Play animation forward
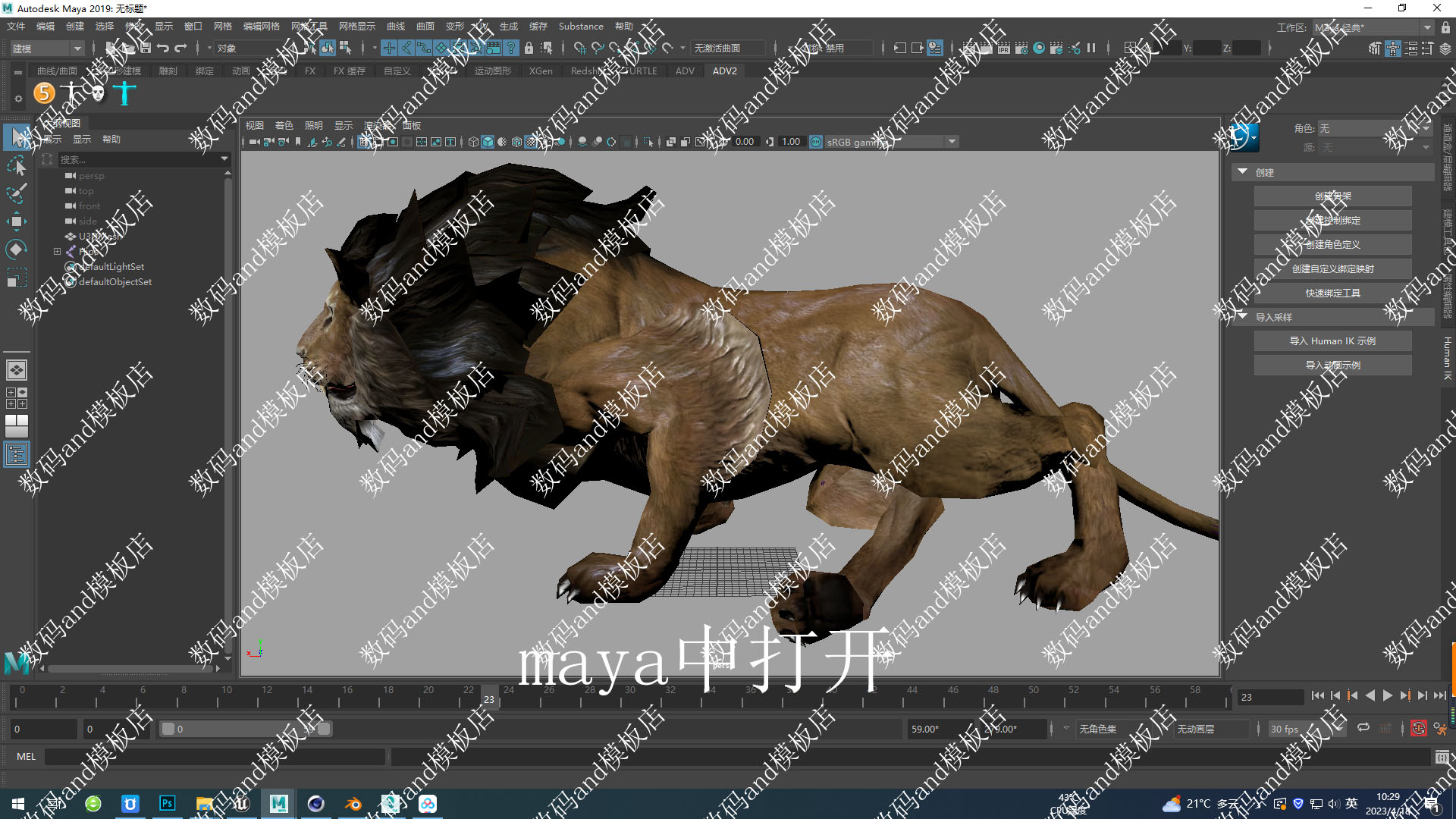This screenshot has width=1456, height=819. (1388, 695)
